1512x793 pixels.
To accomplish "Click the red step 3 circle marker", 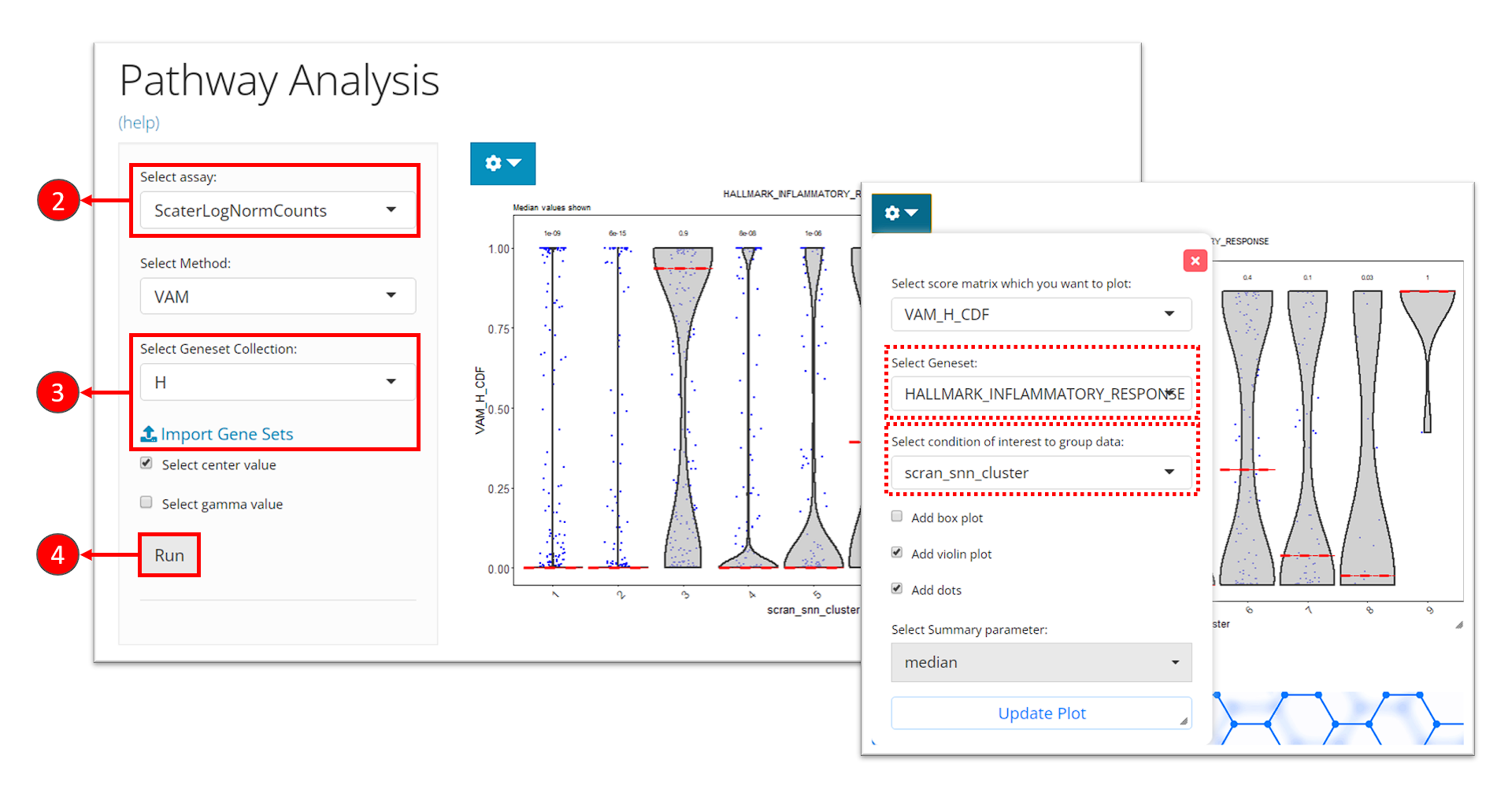I will (58, 392).
